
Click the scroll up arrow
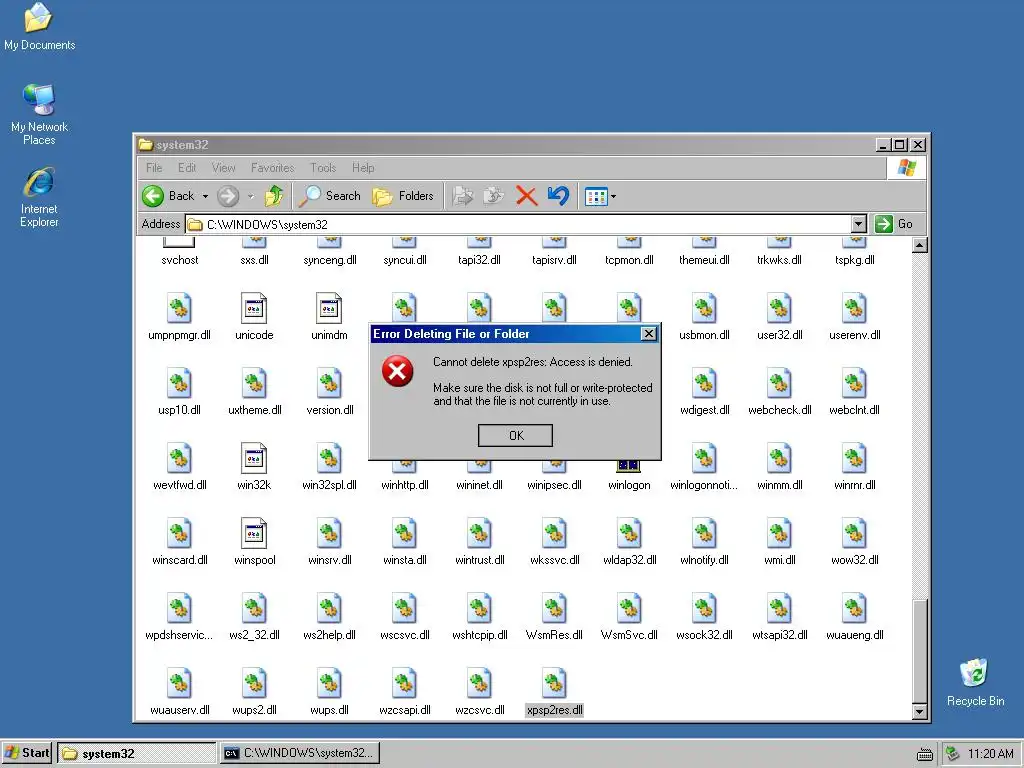(x=920, y=246)
